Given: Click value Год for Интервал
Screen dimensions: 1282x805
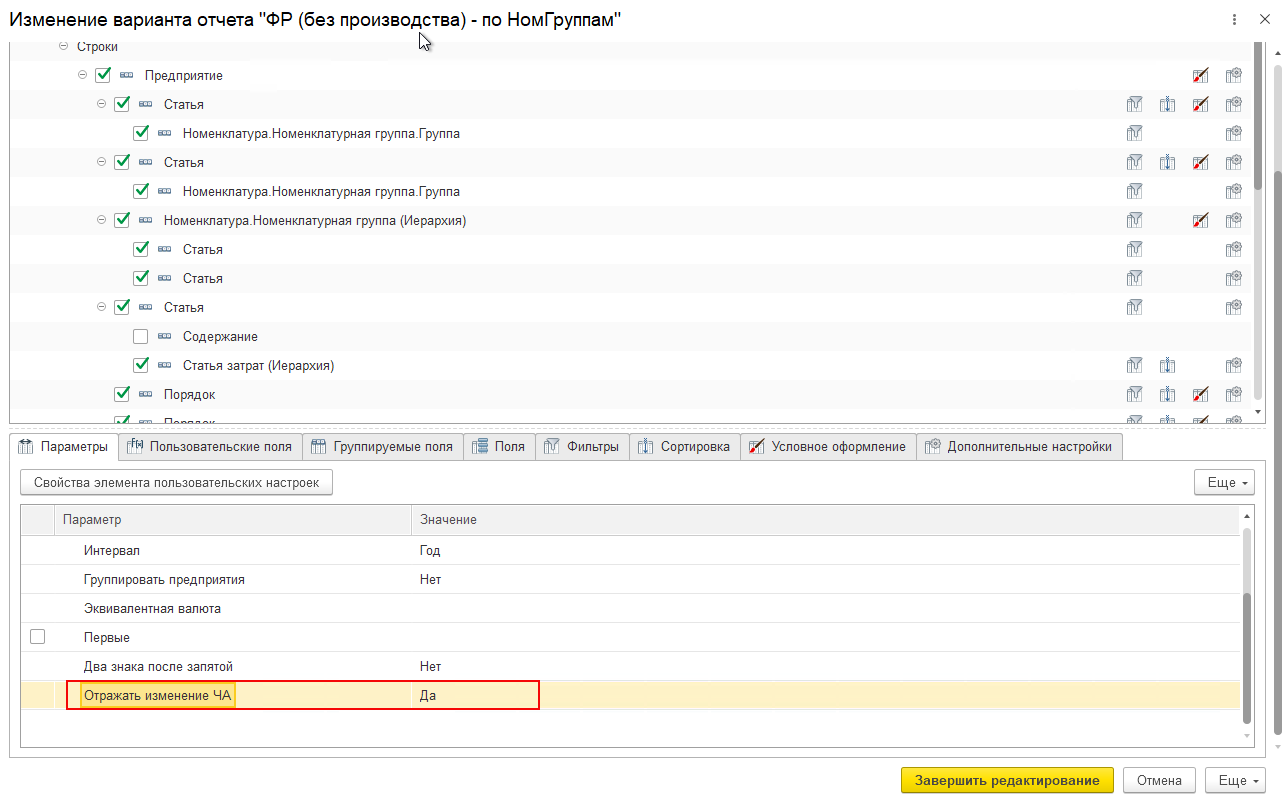Looking at the screenshot, I should (430, 550).
